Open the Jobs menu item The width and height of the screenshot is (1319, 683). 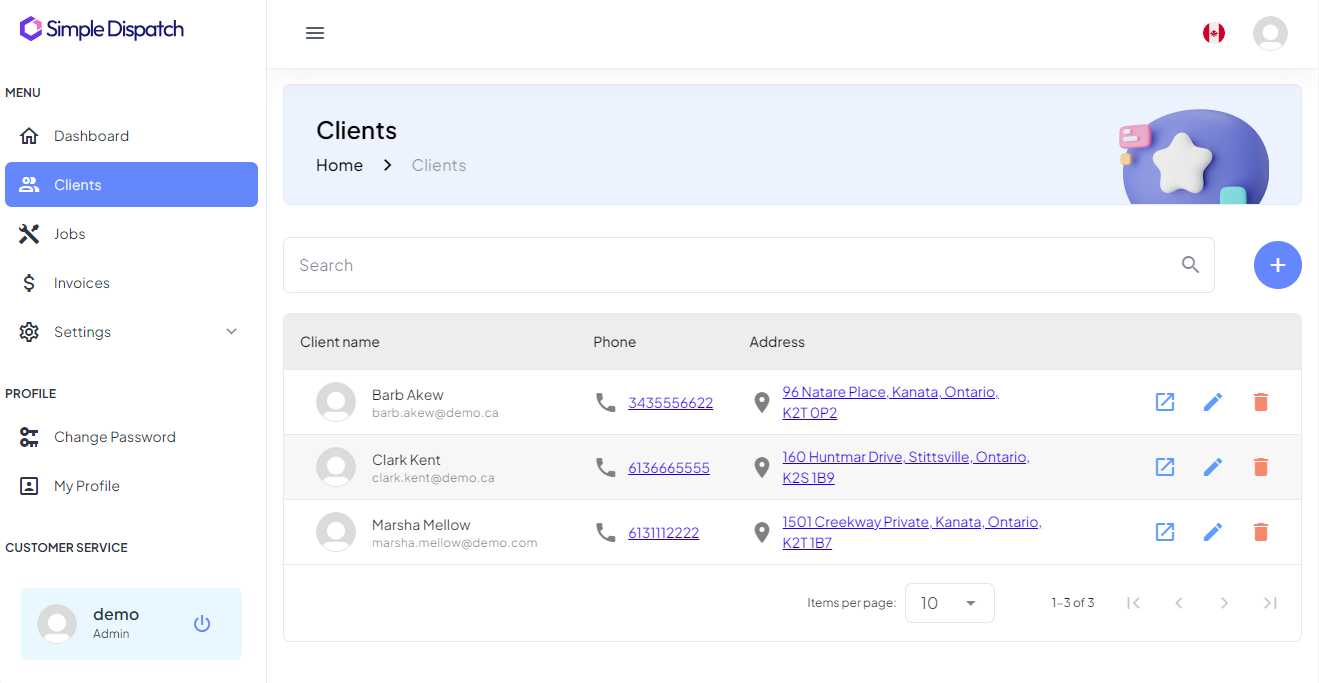point(70,234)
